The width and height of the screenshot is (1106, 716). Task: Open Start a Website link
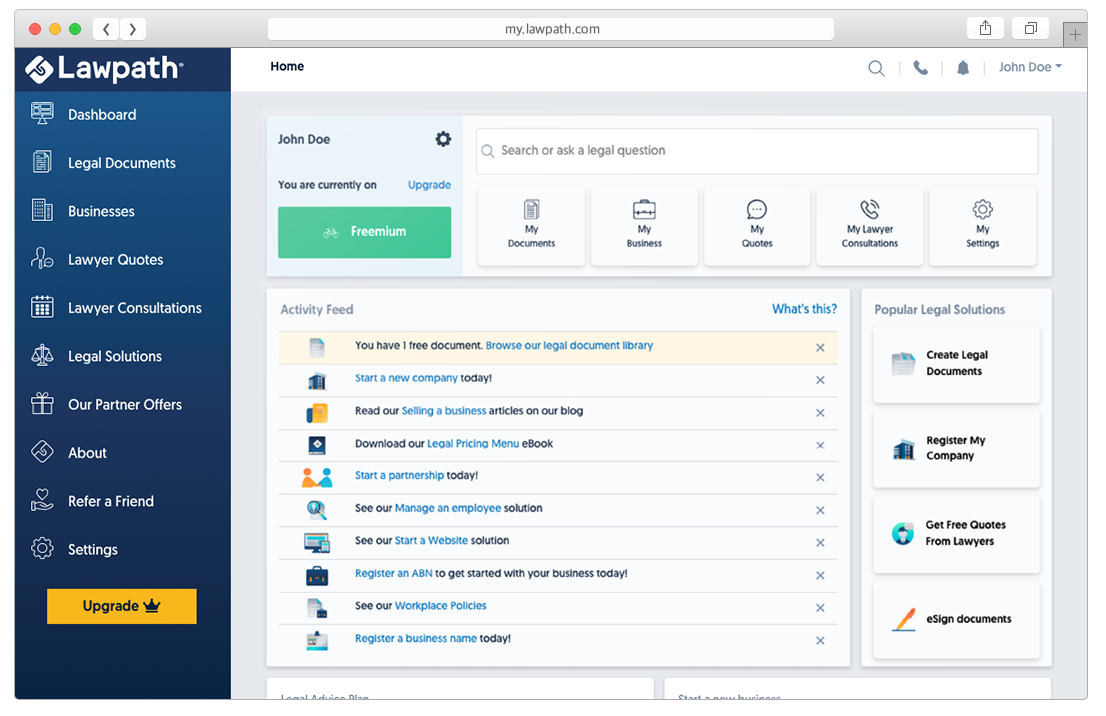(x=431, y=540)
